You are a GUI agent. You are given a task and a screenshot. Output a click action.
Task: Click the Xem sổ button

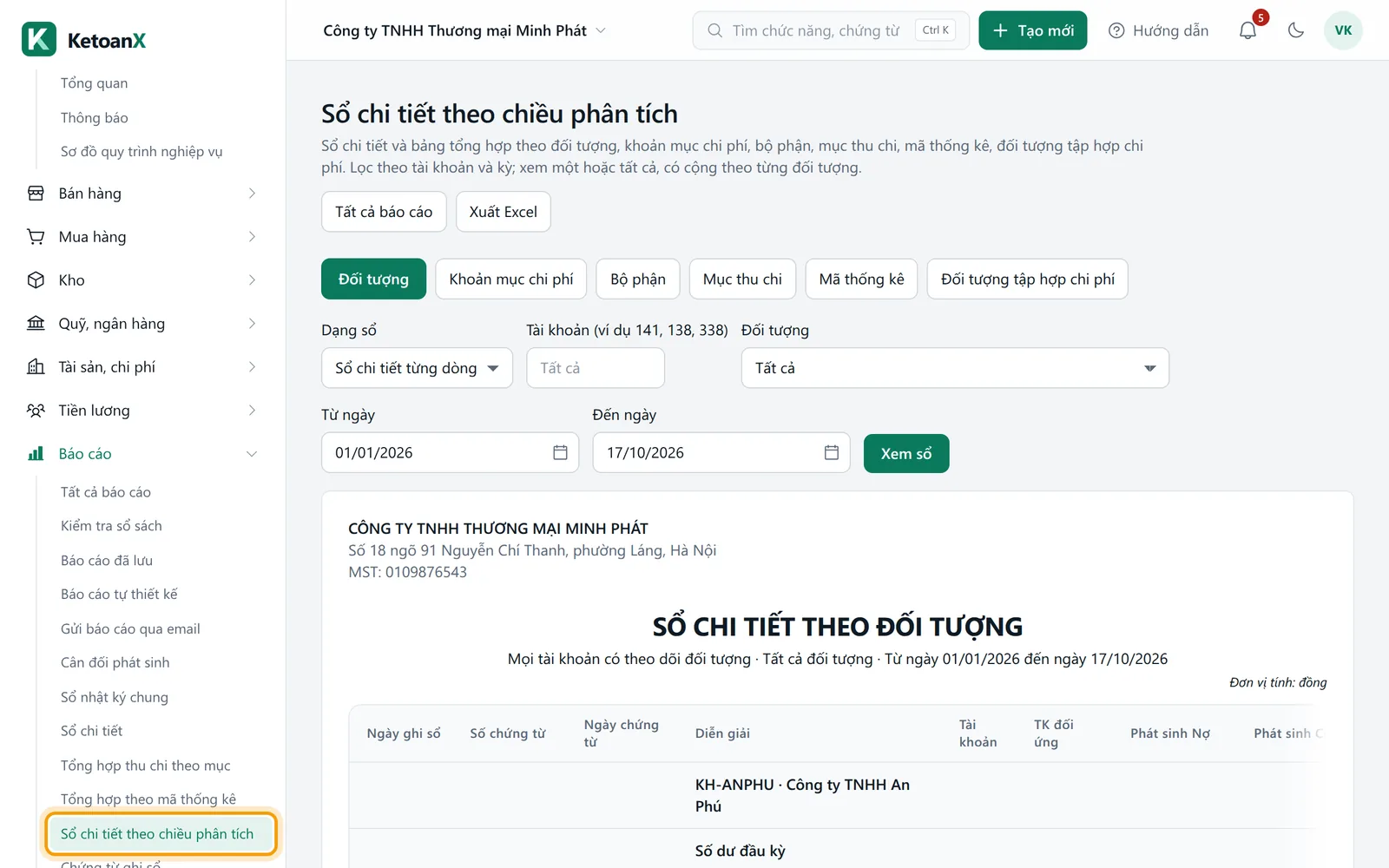pos(906,454)
